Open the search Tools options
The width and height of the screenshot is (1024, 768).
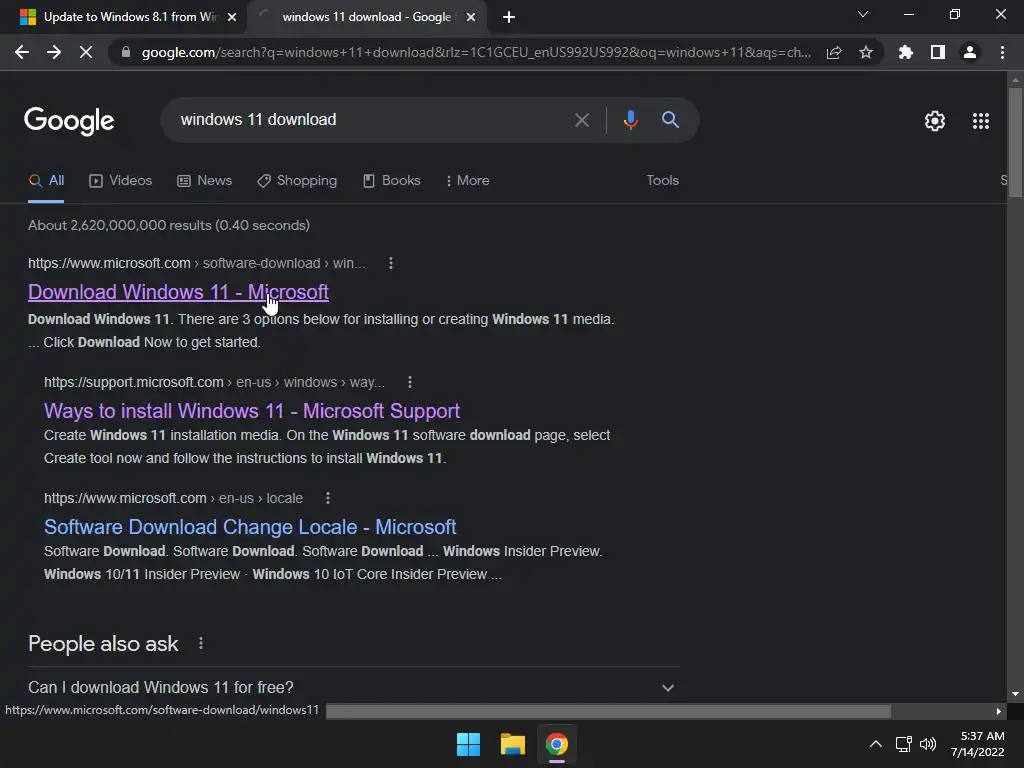(x=663, y=181)
